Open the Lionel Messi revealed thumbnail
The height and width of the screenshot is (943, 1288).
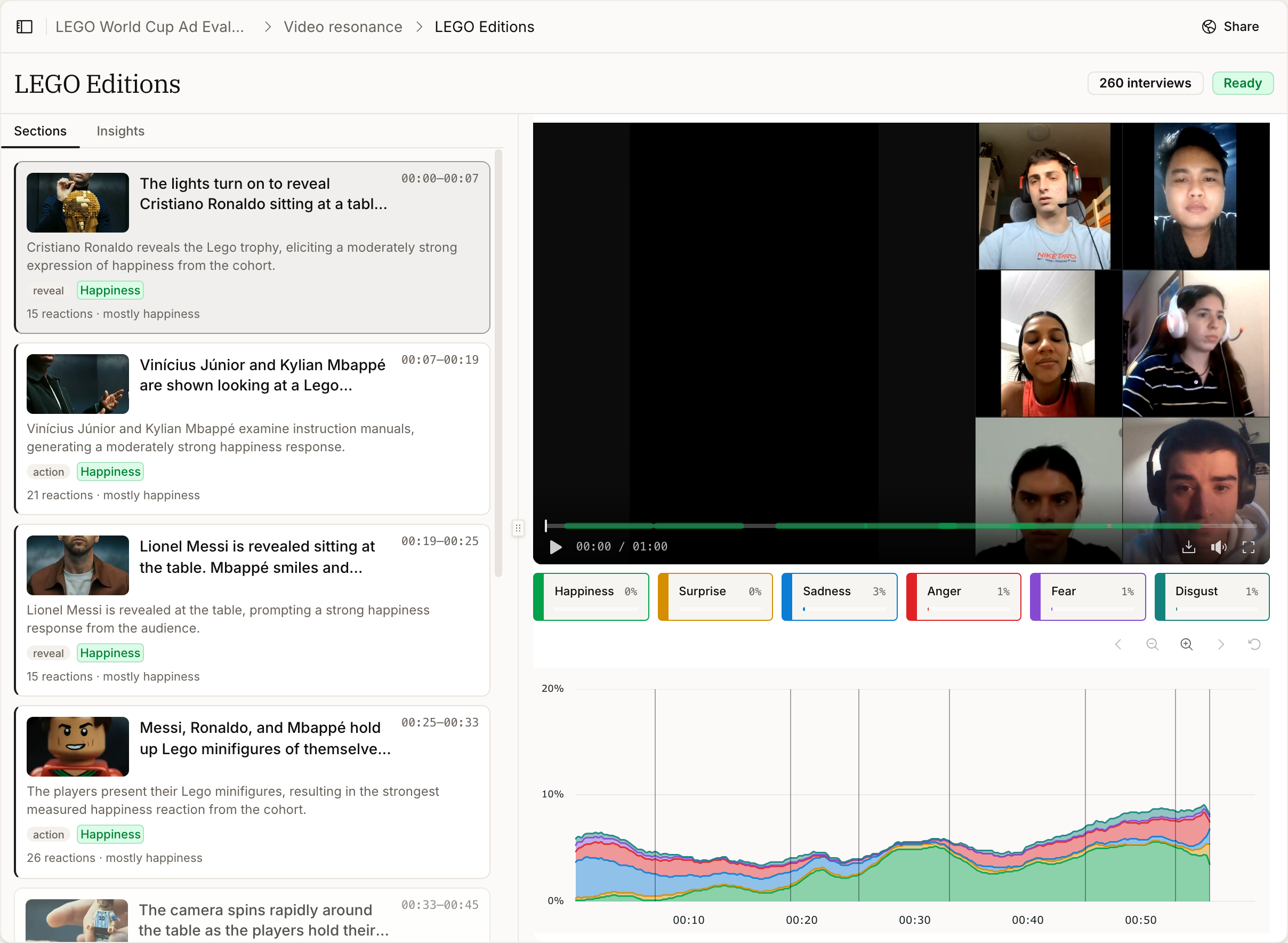[x=78, y=565]
